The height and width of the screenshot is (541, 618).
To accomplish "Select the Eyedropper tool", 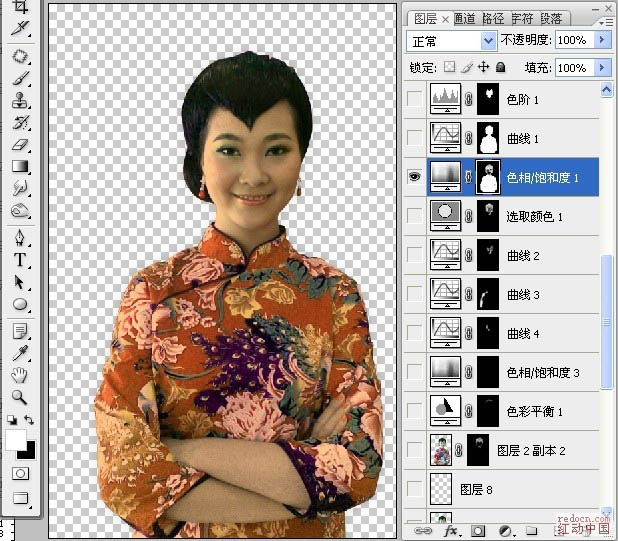I will pos(20,353).
